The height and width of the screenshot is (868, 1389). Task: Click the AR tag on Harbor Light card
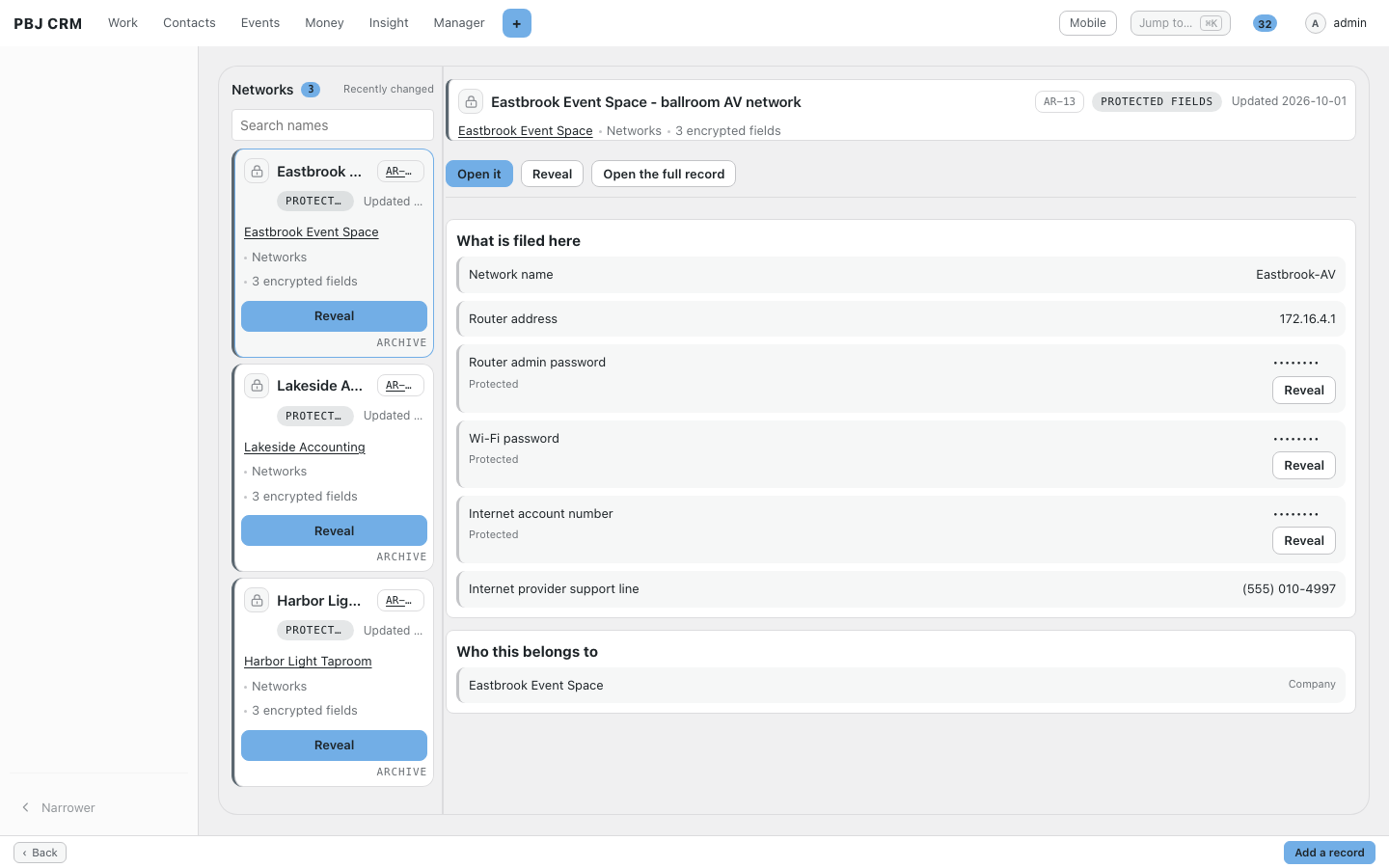point(400,601)
